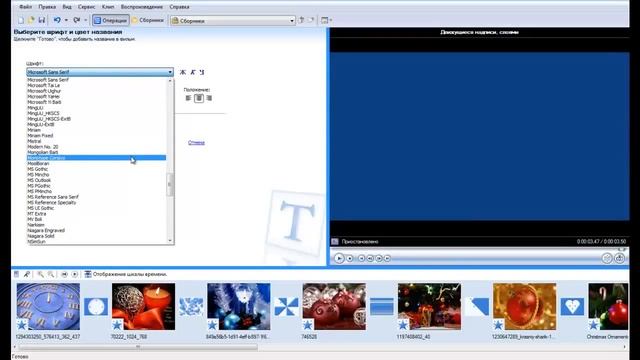Image resolution: width=640 pixels, height=360 pixels.
Task: Click the preview forward button
Action: pyautogui.click(x=387, y=258)
